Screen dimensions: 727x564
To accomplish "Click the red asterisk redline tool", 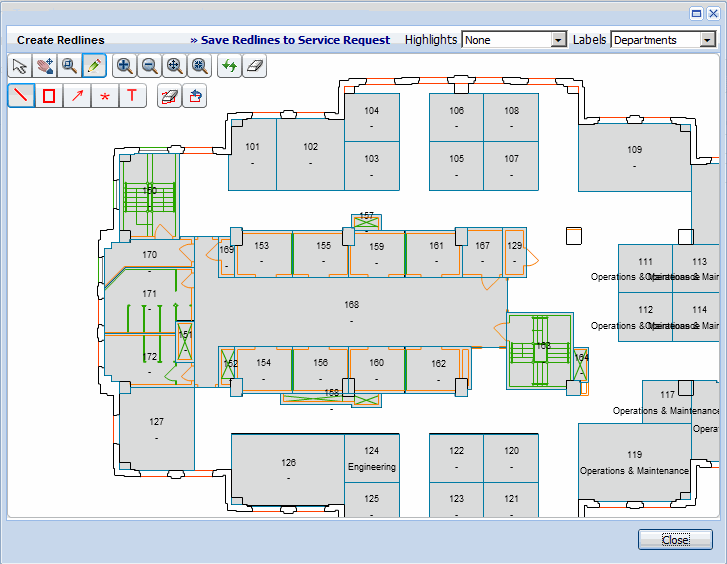I will [104, 96].
